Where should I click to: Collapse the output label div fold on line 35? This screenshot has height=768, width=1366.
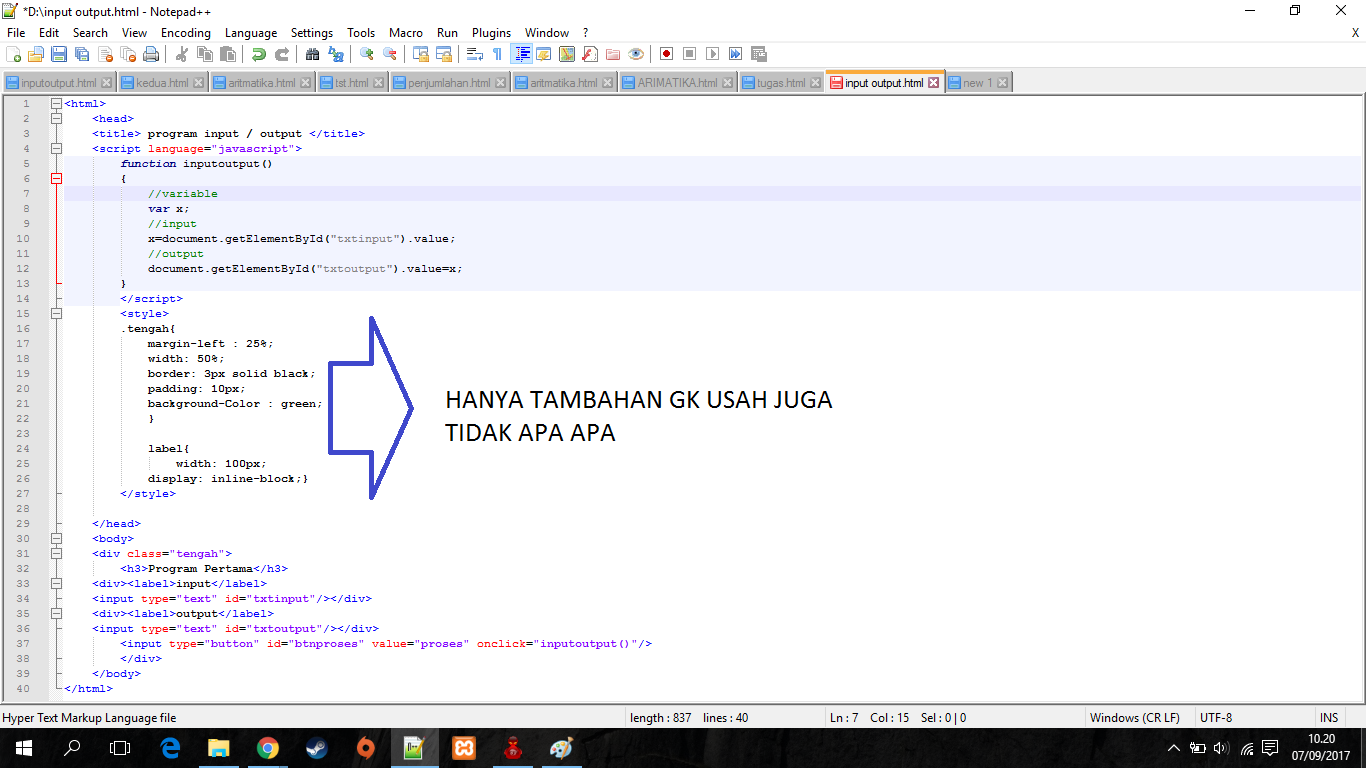(57, 613)
